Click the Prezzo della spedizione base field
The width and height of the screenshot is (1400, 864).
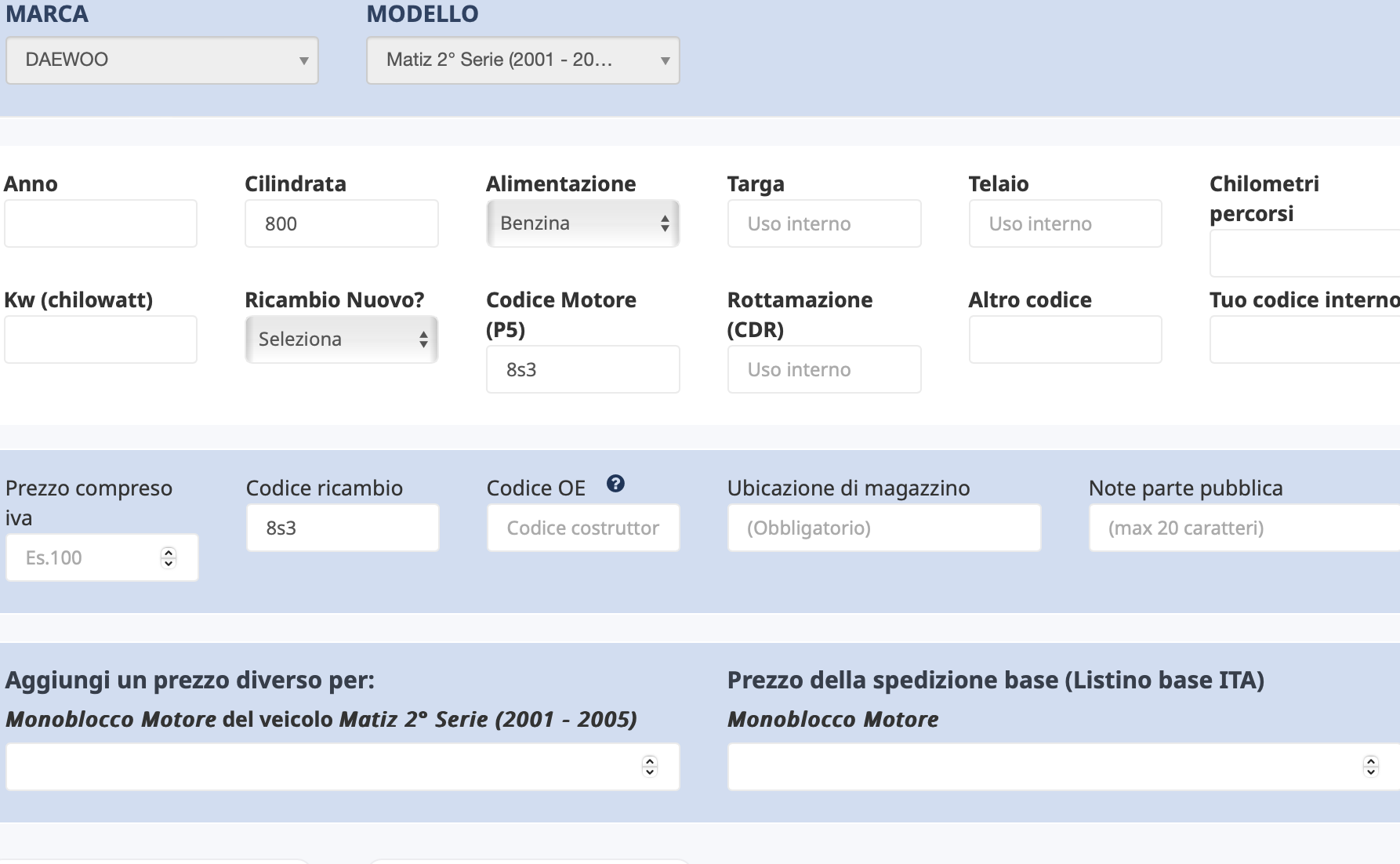pos(1064,767)
